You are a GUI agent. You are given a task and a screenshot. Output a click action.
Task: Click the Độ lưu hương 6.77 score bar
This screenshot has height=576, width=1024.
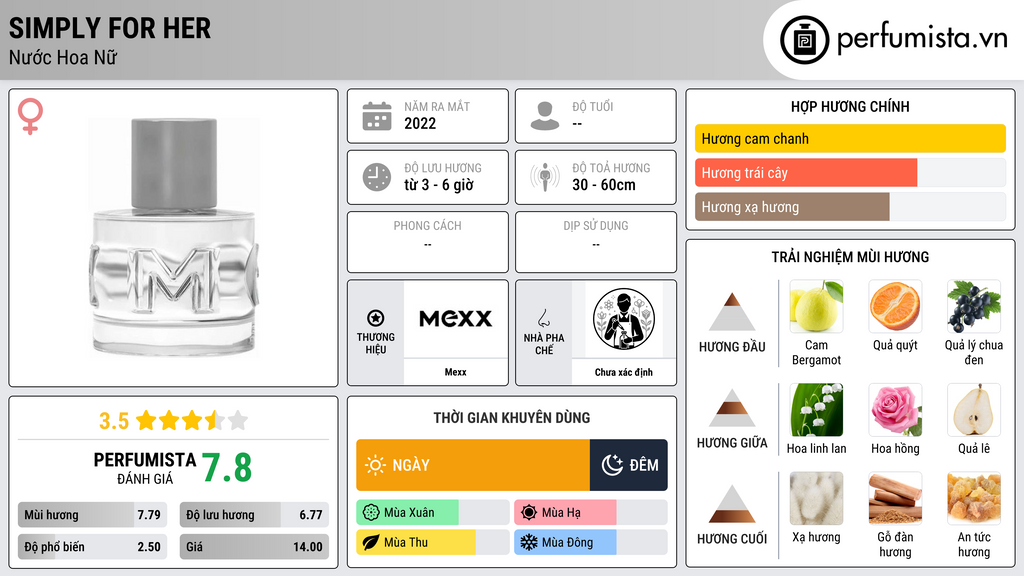254,515
